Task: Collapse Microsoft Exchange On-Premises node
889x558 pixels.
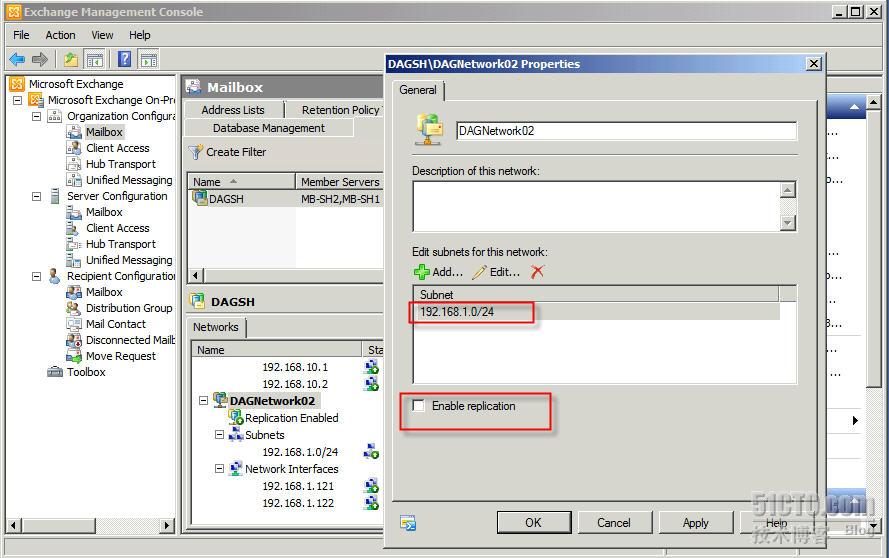Action: pos(18,100)
